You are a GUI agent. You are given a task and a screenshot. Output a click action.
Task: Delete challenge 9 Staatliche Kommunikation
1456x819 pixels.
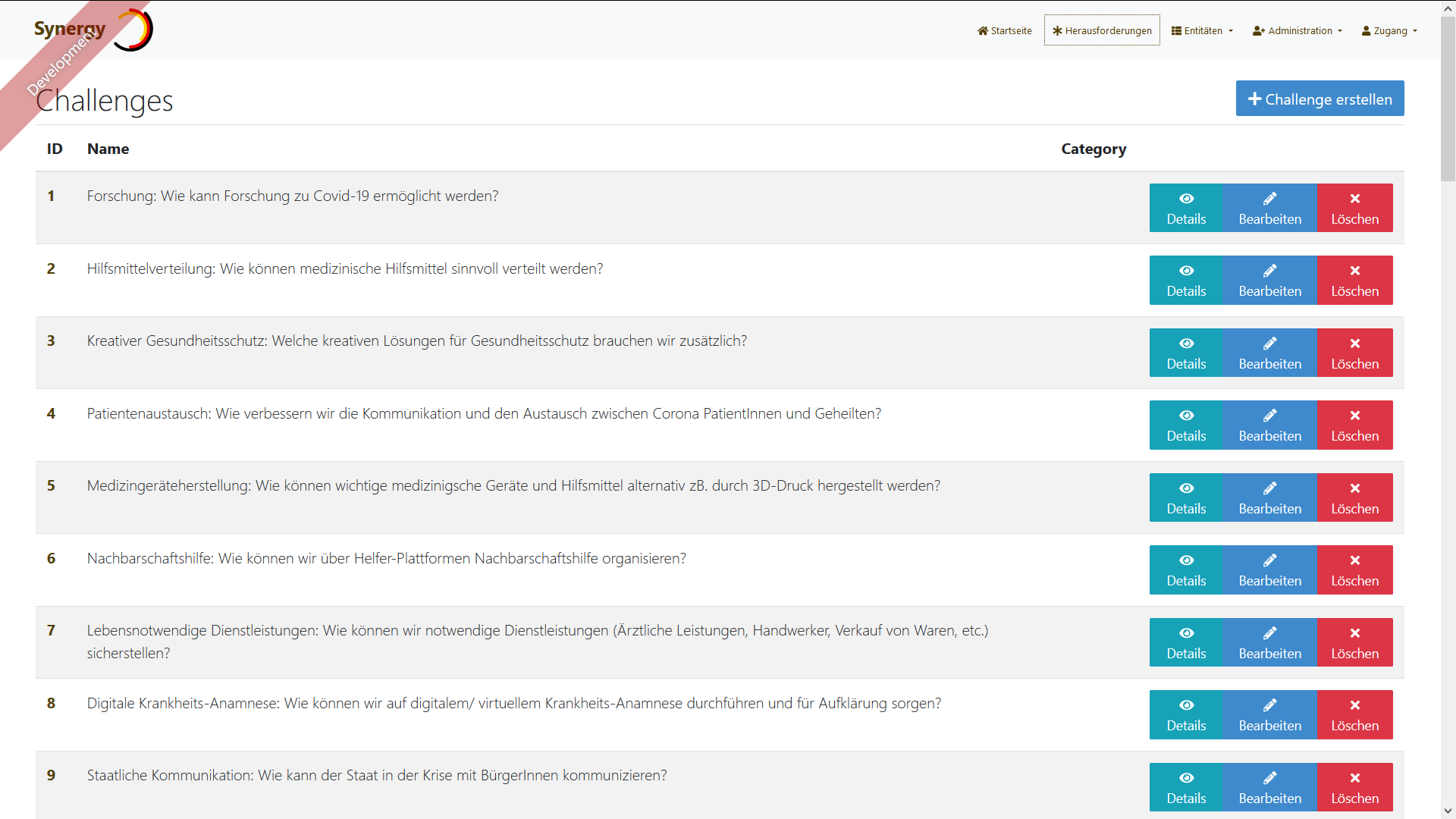click(1354, 787)
